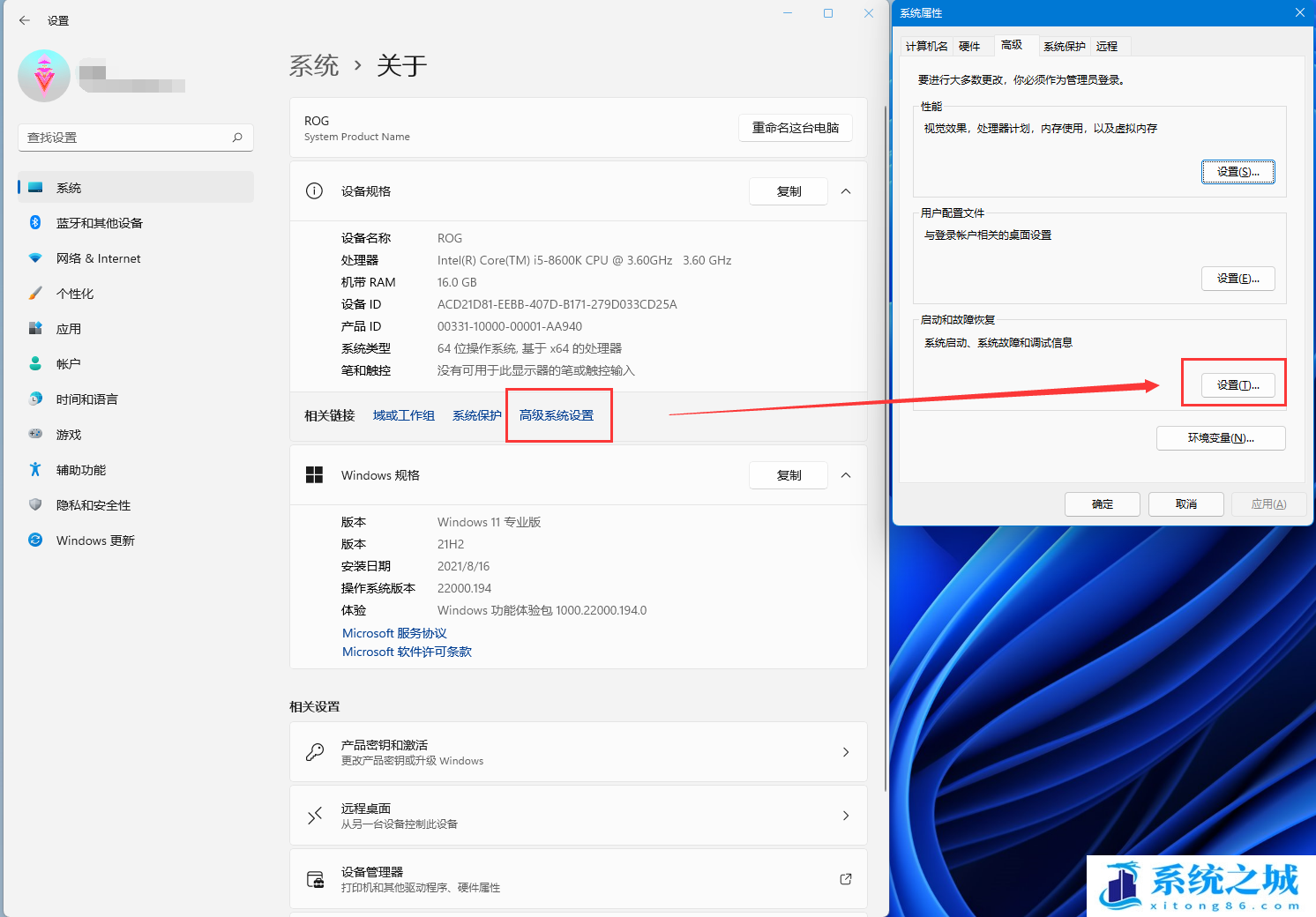Image resolution: width=1316 pixels, height=917 pixels.
Task: Click the Windows logo icon by Windows 规格
Action: tap(314, 475)
